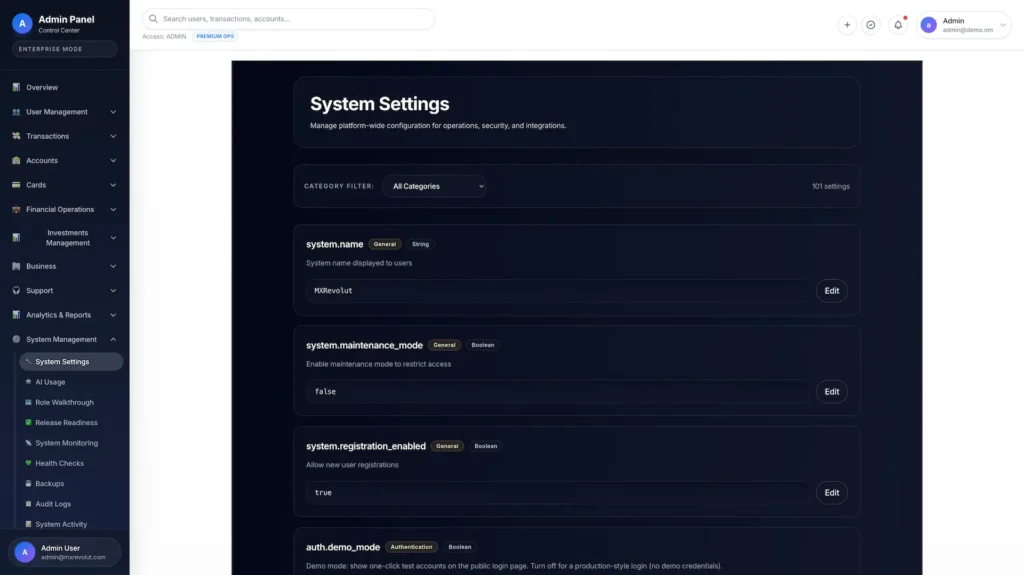Expand the Analytics & Reports chevron
Image resolution: width=1024 pixels, height=575 pixels.
click(113, 315)
